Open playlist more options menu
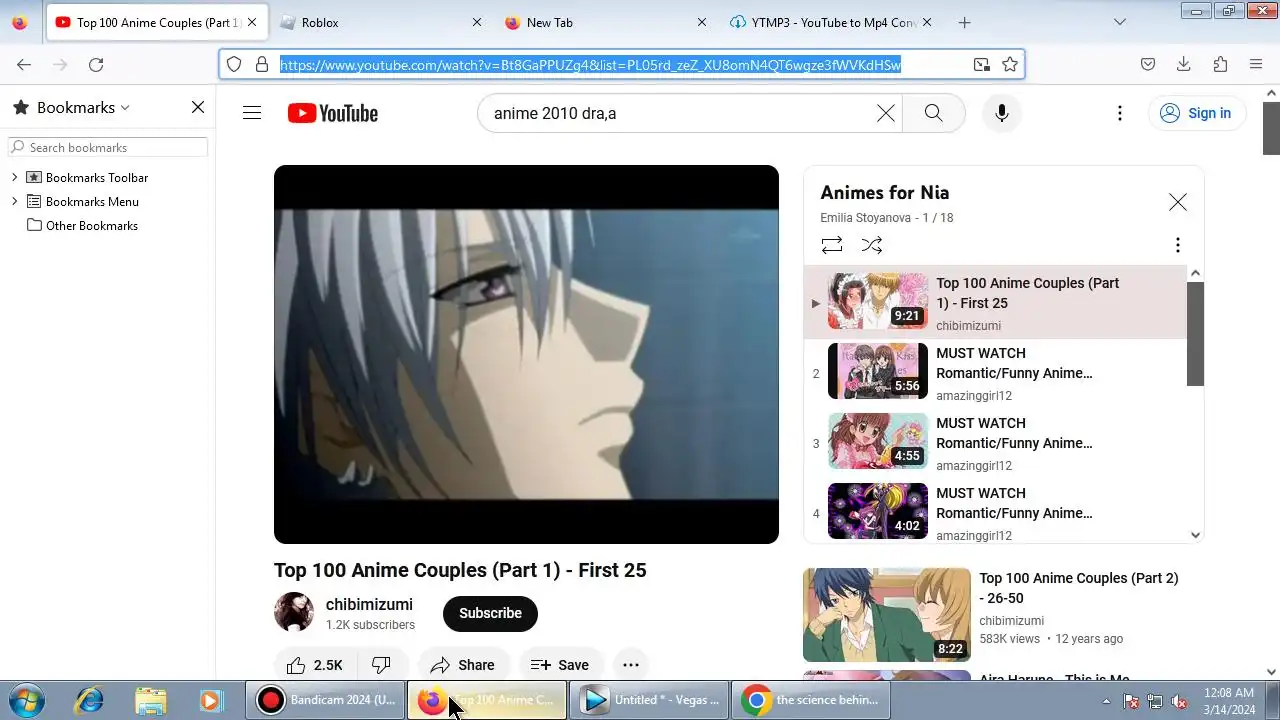Screen dimensions: 1280x720 tap(1177, 245)
